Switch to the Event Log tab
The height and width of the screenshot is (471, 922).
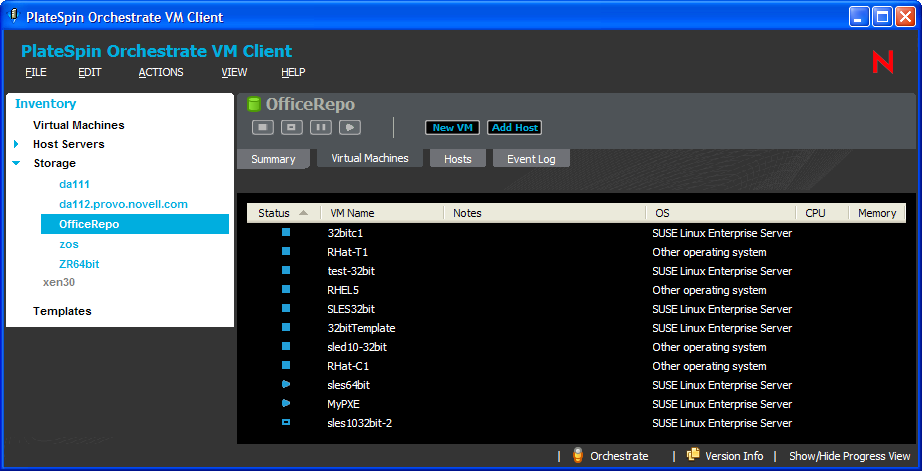tap(531, 159)
